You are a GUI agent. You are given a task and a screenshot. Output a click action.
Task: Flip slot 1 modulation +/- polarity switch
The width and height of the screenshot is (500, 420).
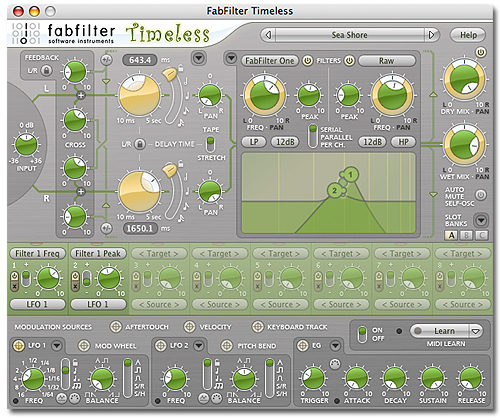point(26,279)
